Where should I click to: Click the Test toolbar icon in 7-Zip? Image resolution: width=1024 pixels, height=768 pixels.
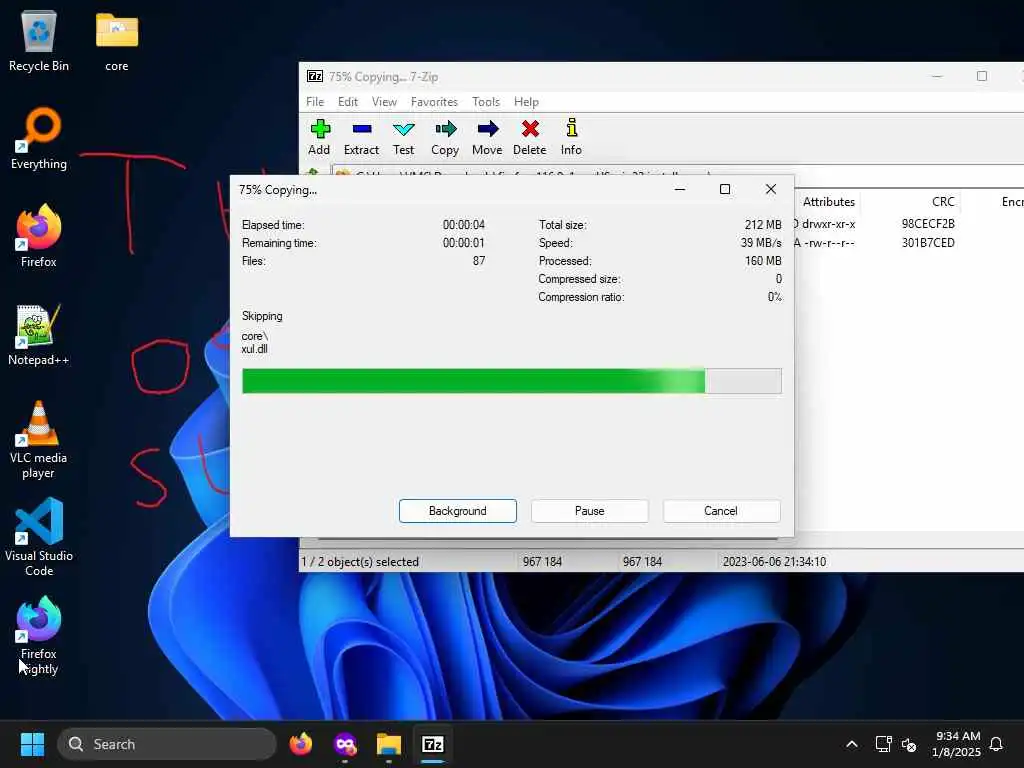[404, 137]
